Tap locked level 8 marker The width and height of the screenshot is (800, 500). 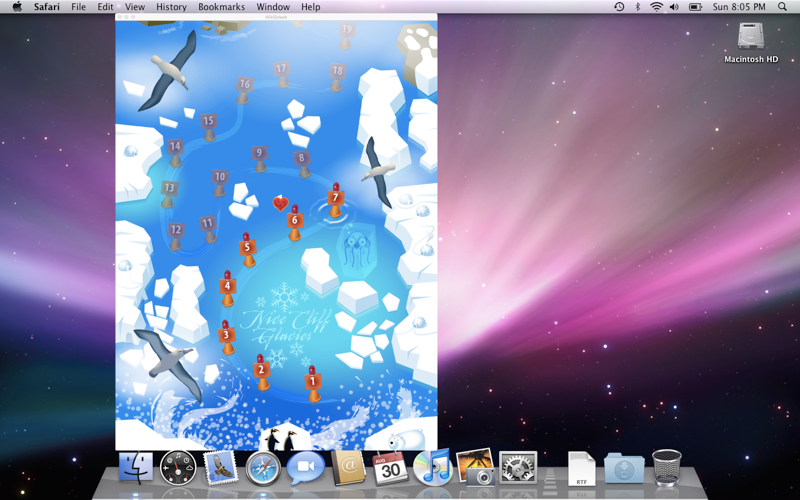point(303,163)
